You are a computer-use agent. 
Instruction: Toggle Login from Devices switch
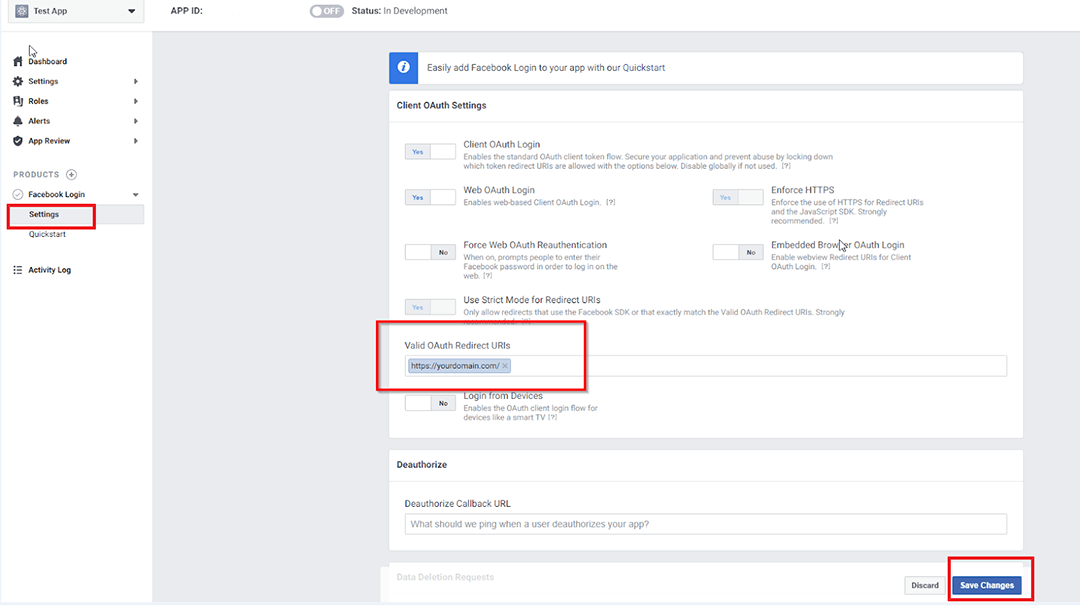point(430,403)
